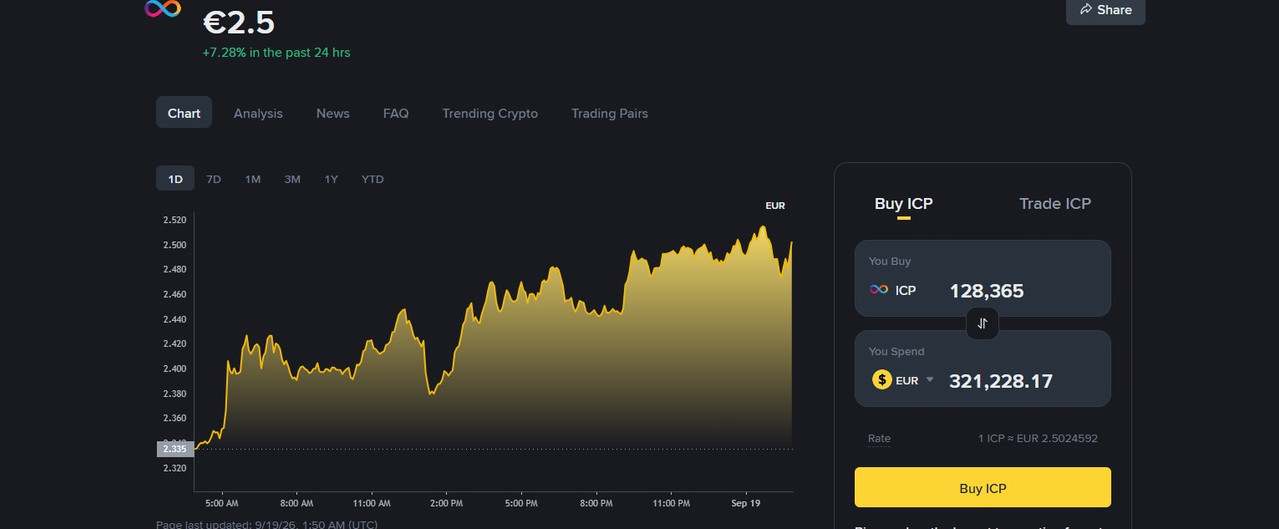
Task: Click the Page last updated timestamp text
Action: coord(267,524)
